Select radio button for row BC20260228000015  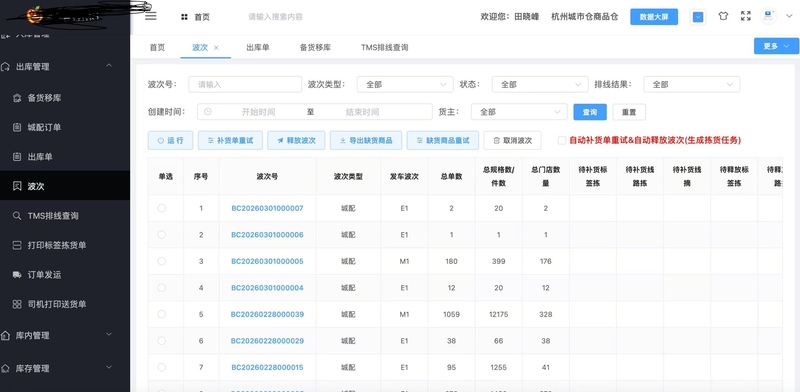[162, 367]
